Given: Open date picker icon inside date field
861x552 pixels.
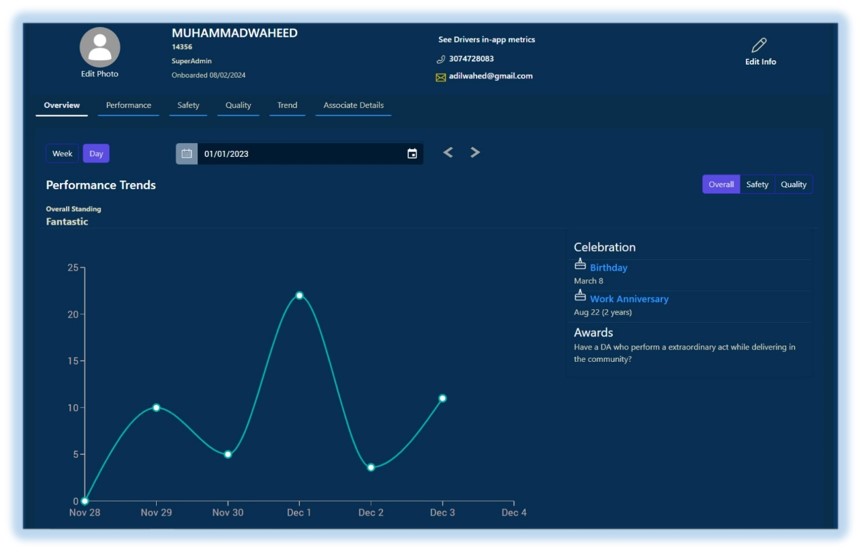Looking at the screenshot, I should (412, 154).
